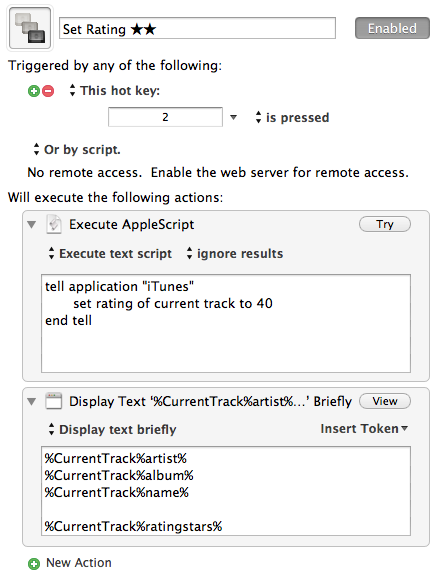Click the macro icon image well
This screenshot has height=579, width=438.
30,28
